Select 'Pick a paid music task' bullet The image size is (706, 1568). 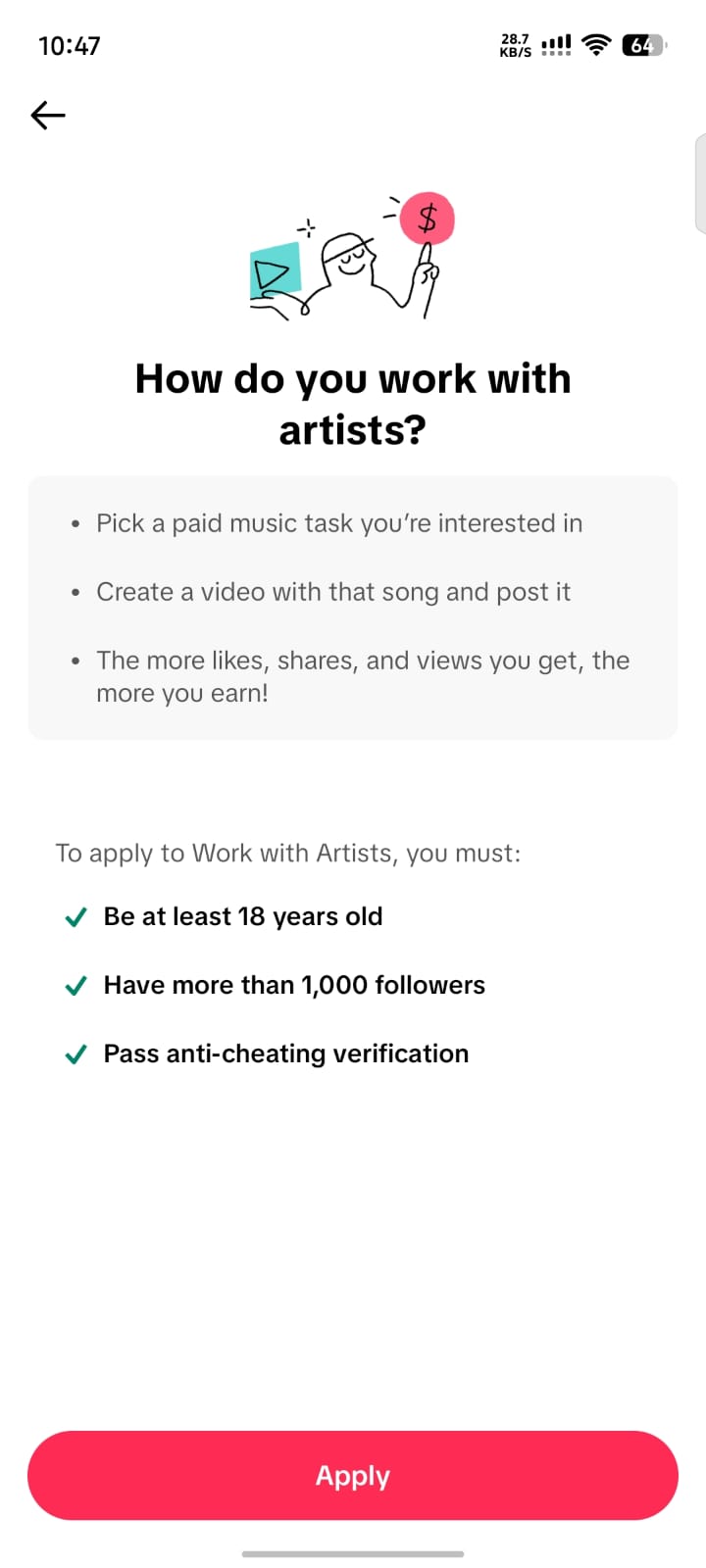click(x=339, y=523)
